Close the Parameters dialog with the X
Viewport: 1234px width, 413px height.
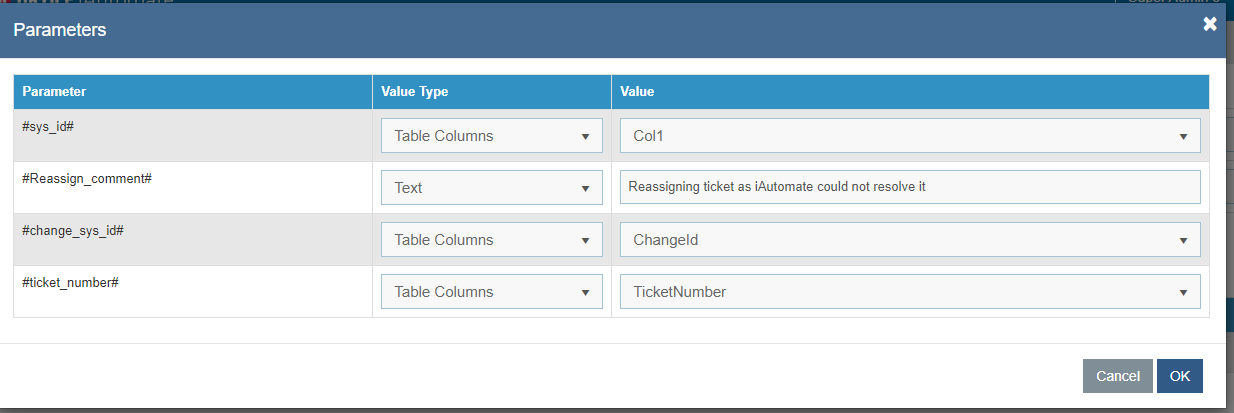(1210, 24)
